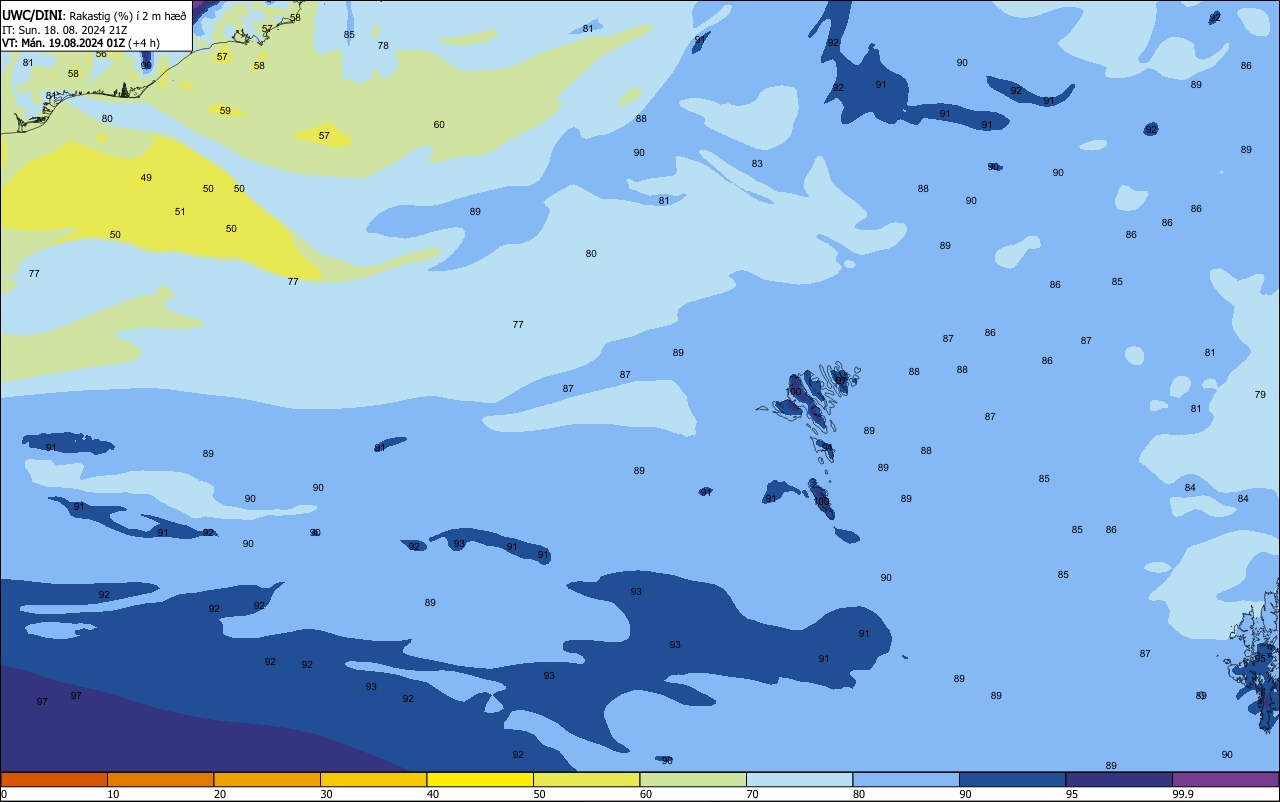Click the 40–50 bright yellow legend swatch
The image size is (1280, 802).
point(480,779)
